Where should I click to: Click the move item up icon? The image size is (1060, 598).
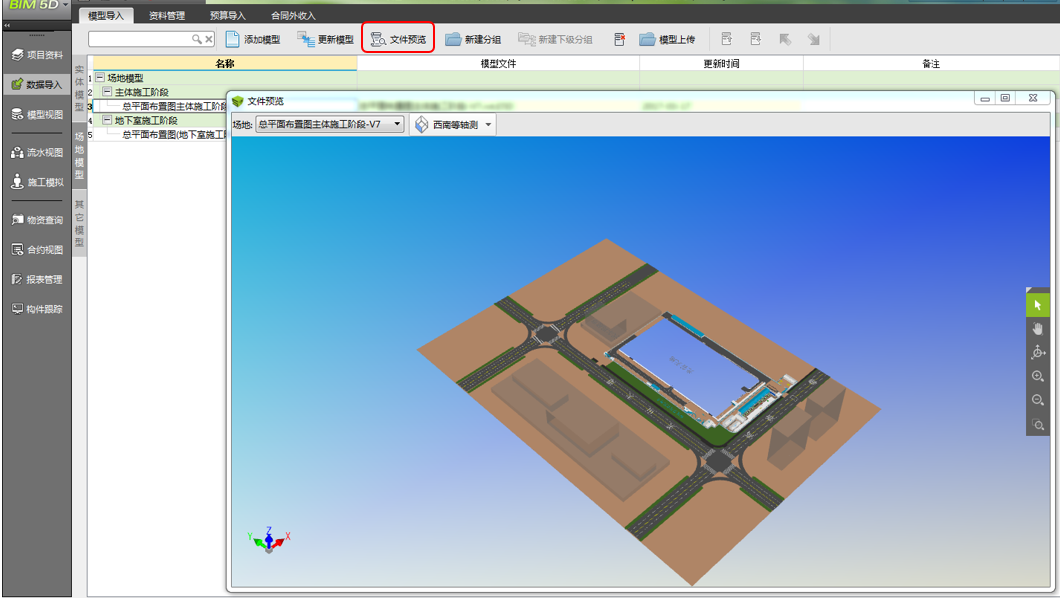click(x=727, y=39)
